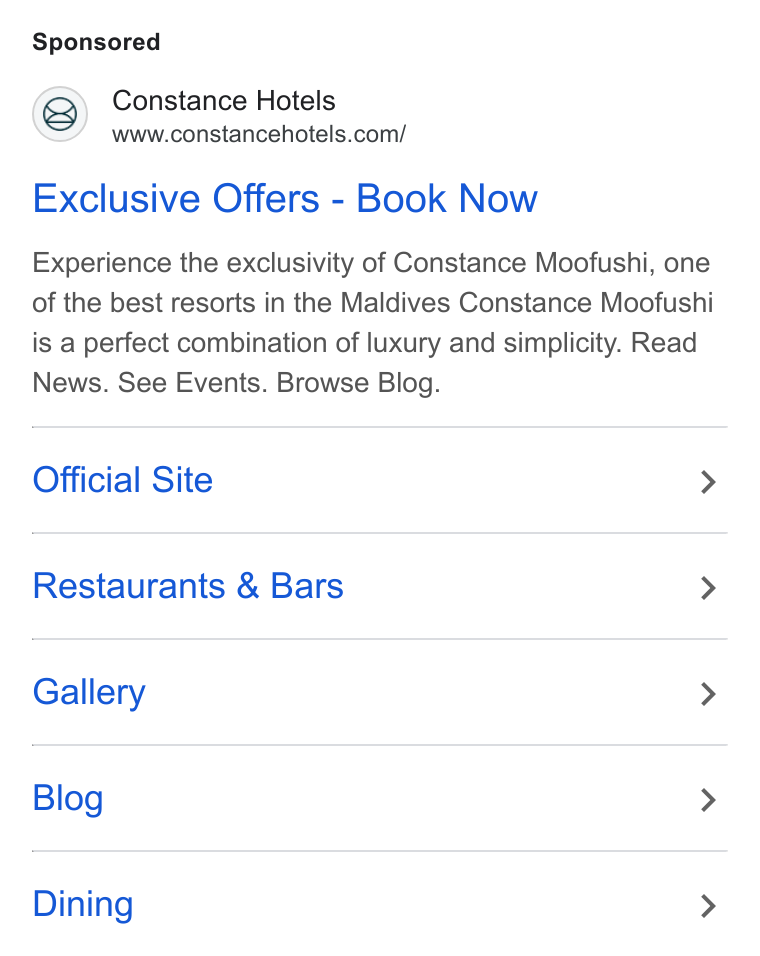Open the Official Site chevron arrow
Viewport: 760px width, 956px height.
click(708, 482)
